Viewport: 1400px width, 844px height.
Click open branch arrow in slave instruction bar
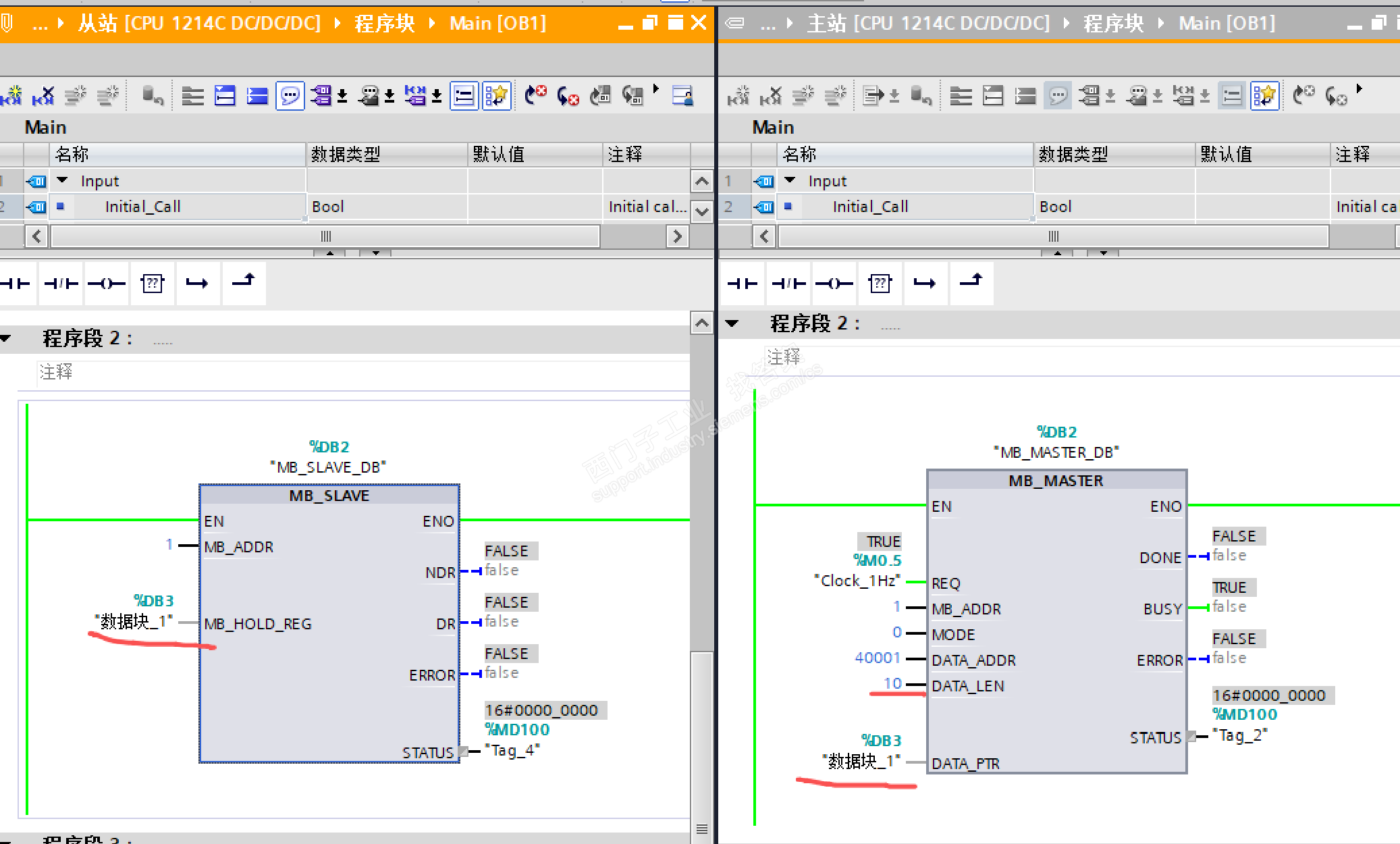pyautogui.click(x=197, y=284)
